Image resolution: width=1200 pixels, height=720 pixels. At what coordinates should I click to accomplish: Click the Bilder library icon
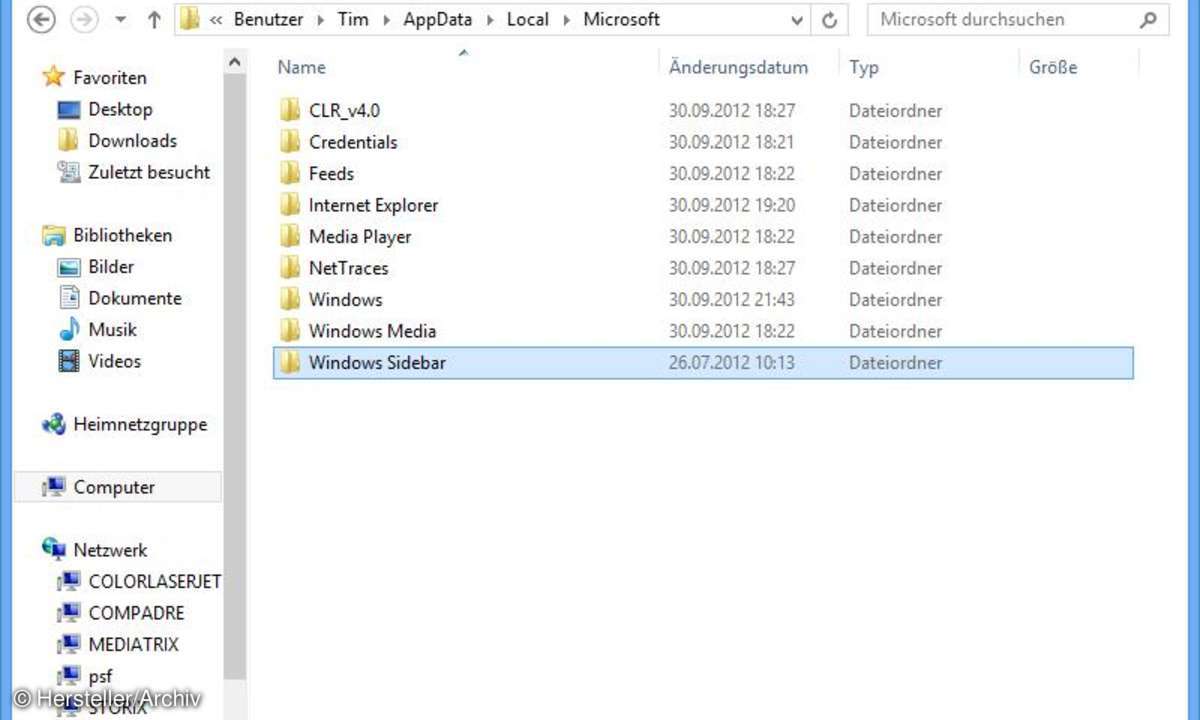[x=68, y=267]
